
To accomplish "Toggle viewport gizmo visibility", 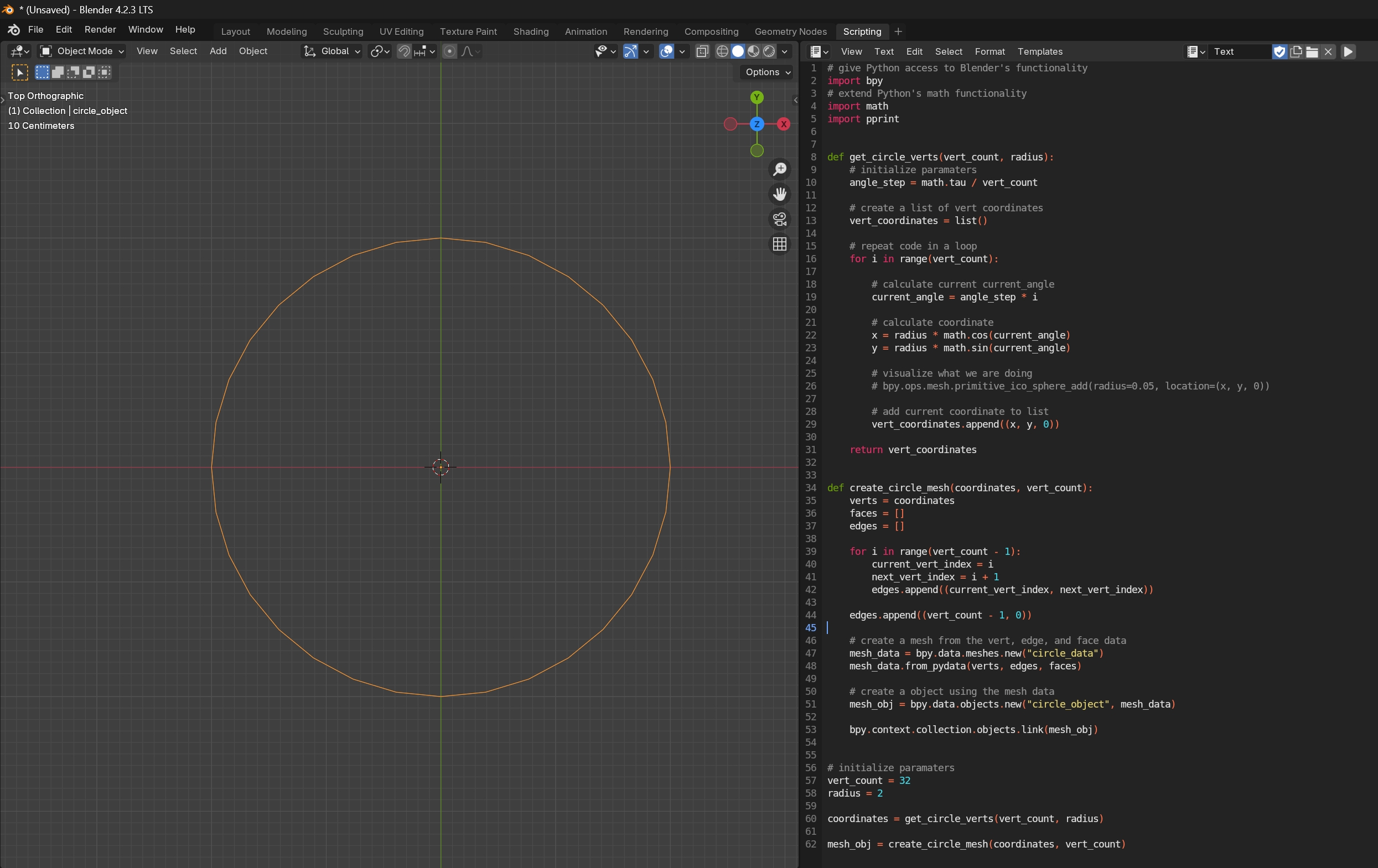I will pyautogui.click(x=630, y=51).
